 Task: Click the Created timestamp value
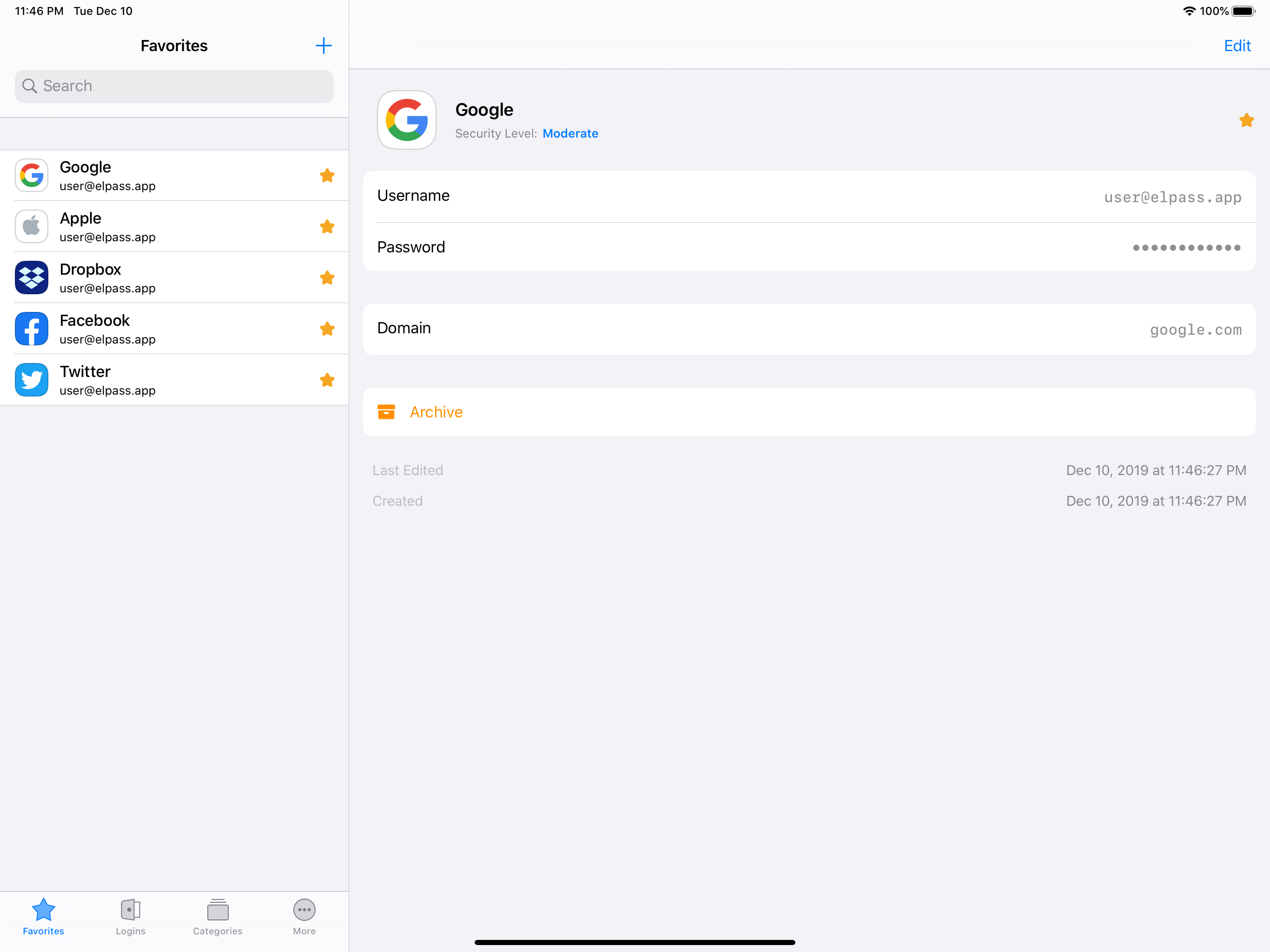(x=1156, y=501)
